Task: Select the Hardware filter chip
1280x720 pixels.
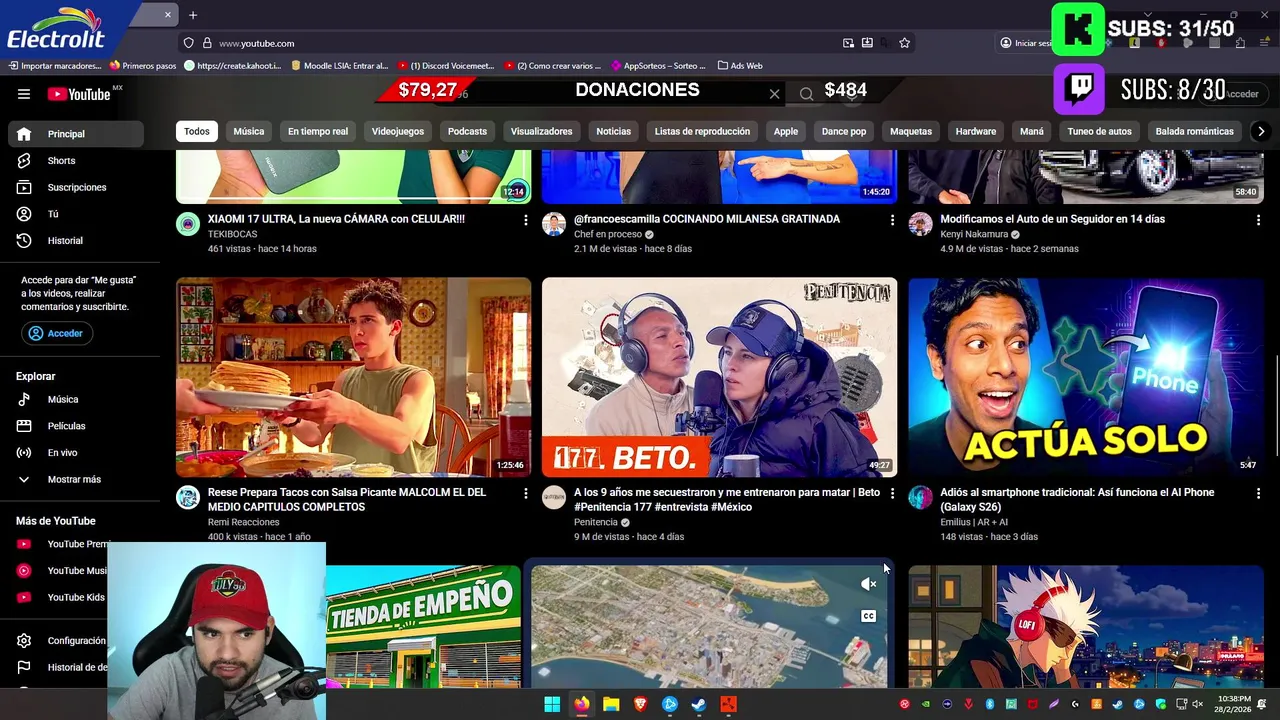Action: [976, 131]
